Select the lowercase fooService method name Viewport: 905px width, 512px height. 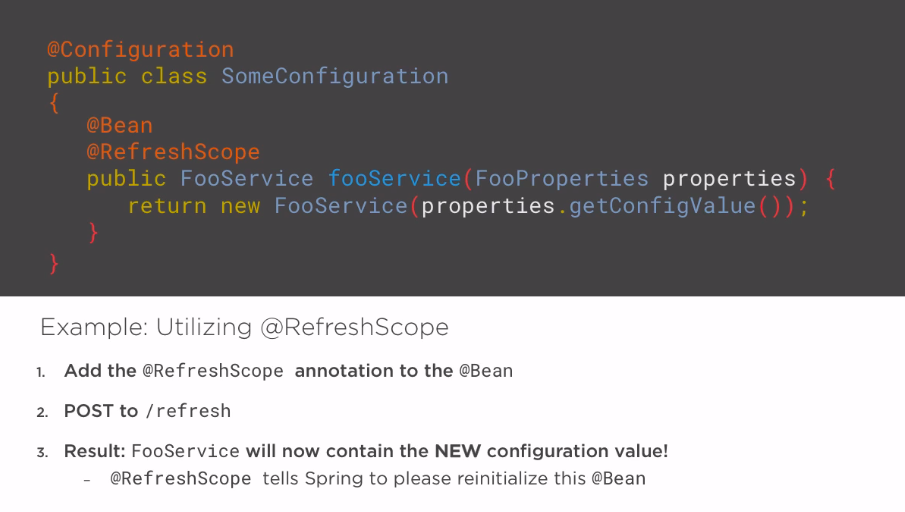click(394, 179)
